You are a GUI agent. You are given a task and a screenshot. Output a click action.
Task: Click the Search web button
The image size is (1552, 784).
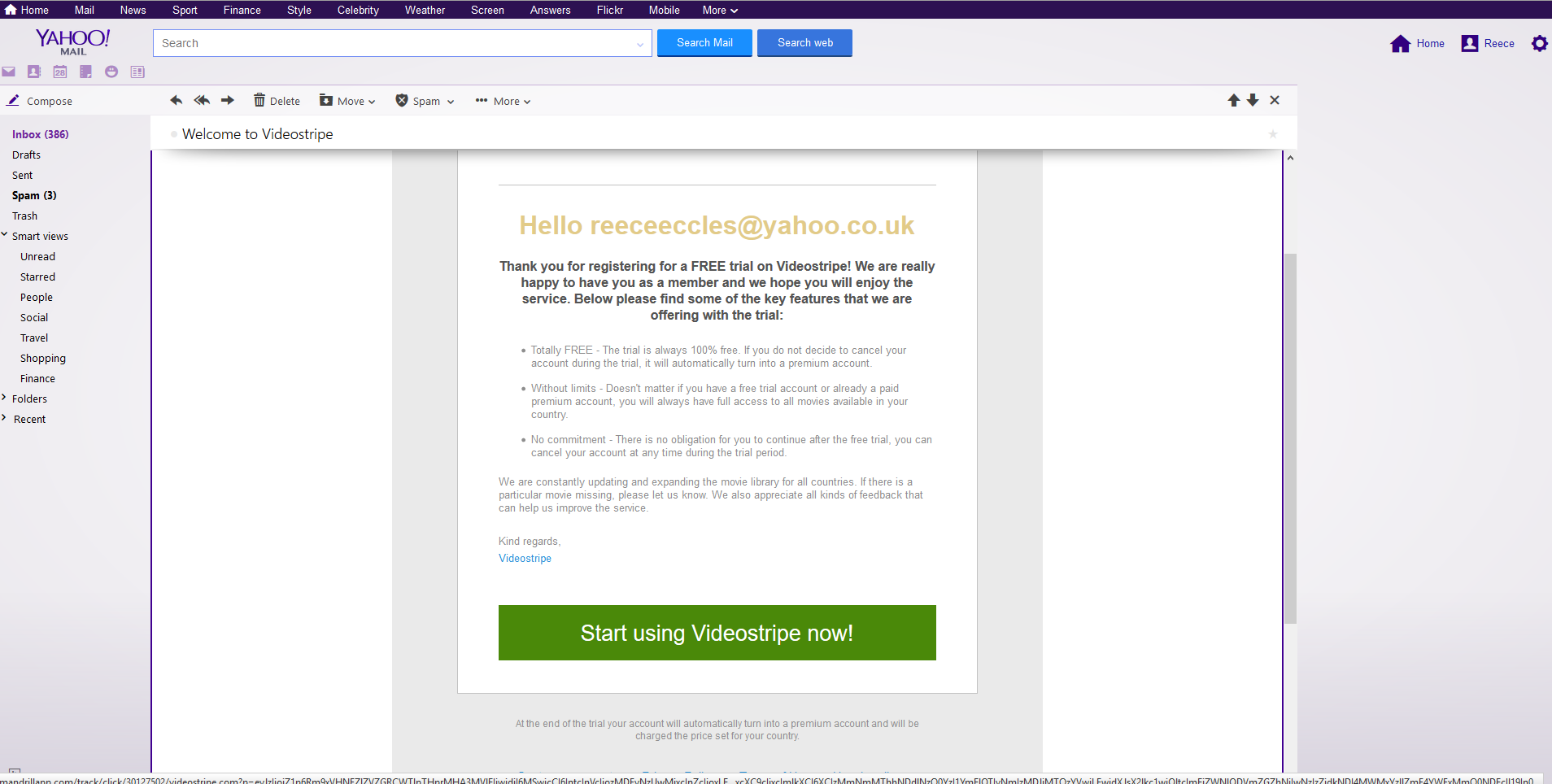[804, 43]
